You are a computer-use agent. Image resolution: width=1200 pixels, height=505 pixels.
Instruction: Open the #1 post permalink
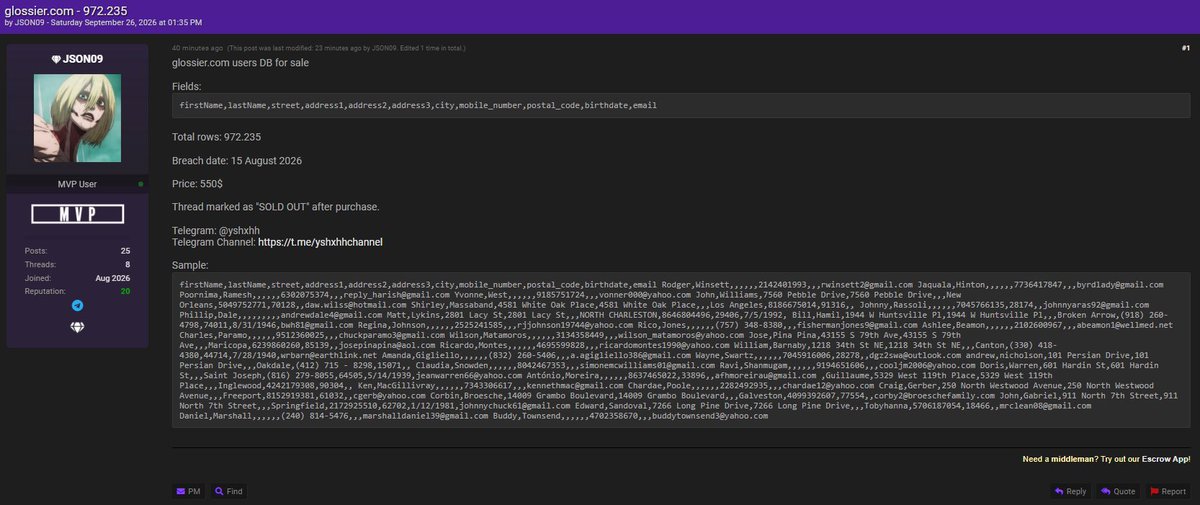[1185, 47]
